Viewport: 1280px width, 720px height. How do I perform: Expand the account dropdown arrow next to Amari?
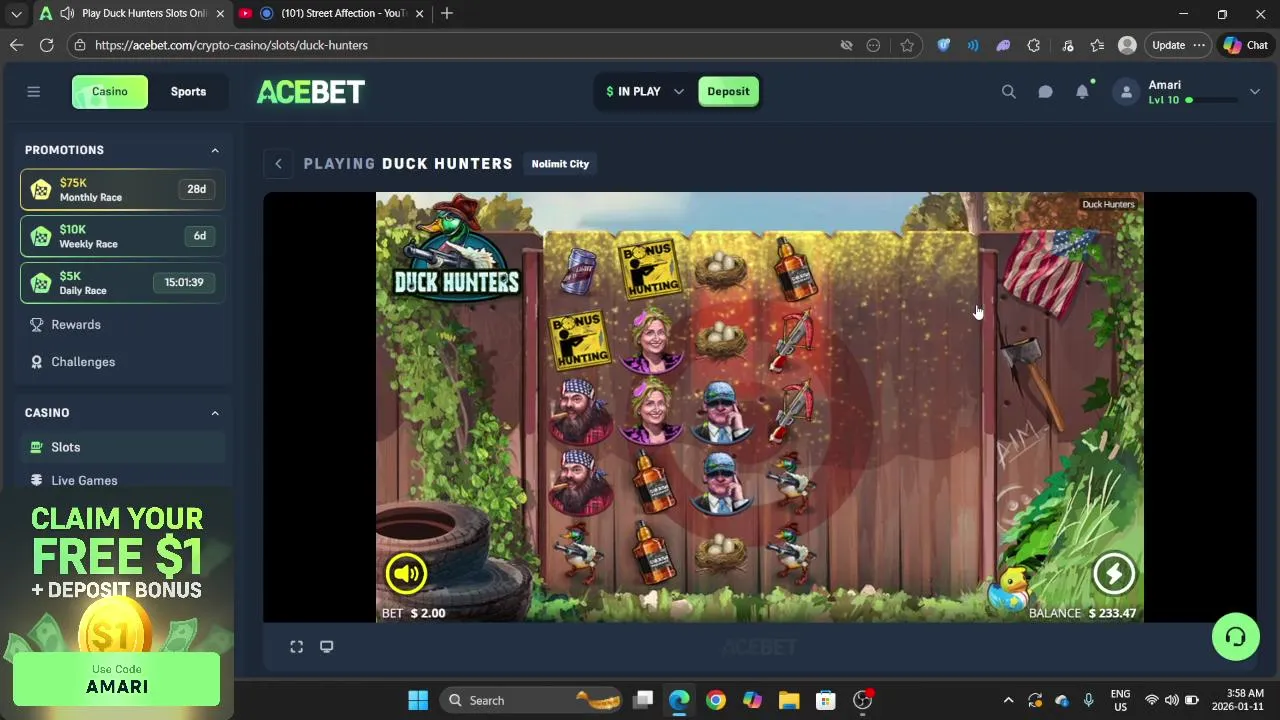pyautogui.click(x=1254, y=92)
